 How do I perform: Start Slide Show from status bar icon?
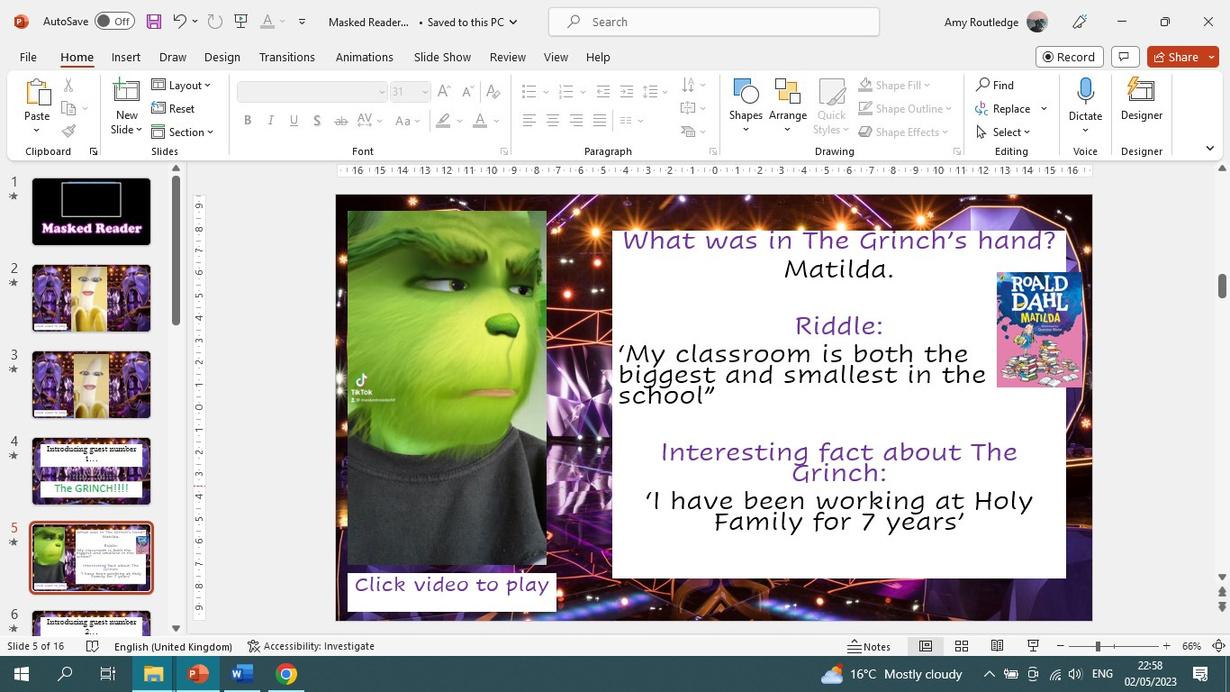point(1033,646)
